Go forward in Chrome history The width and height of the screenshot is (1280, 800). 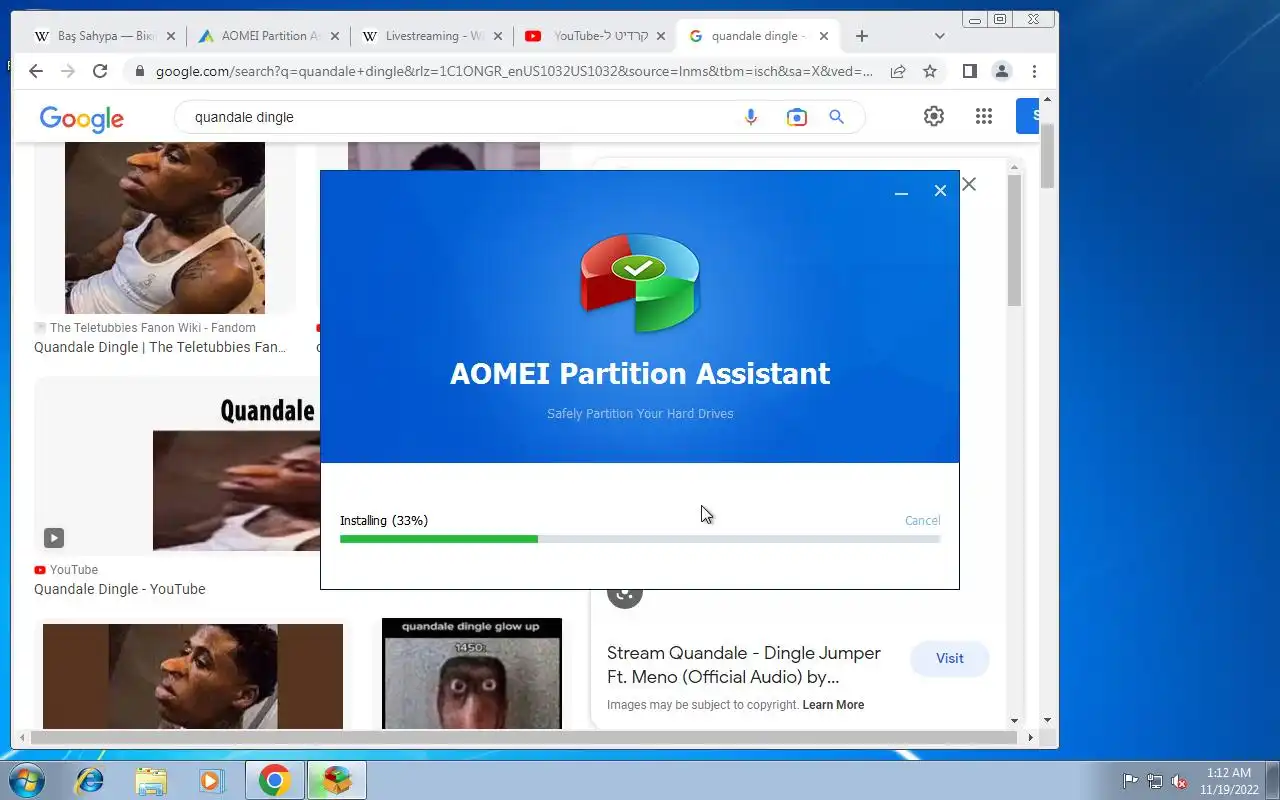pos(68,71)
